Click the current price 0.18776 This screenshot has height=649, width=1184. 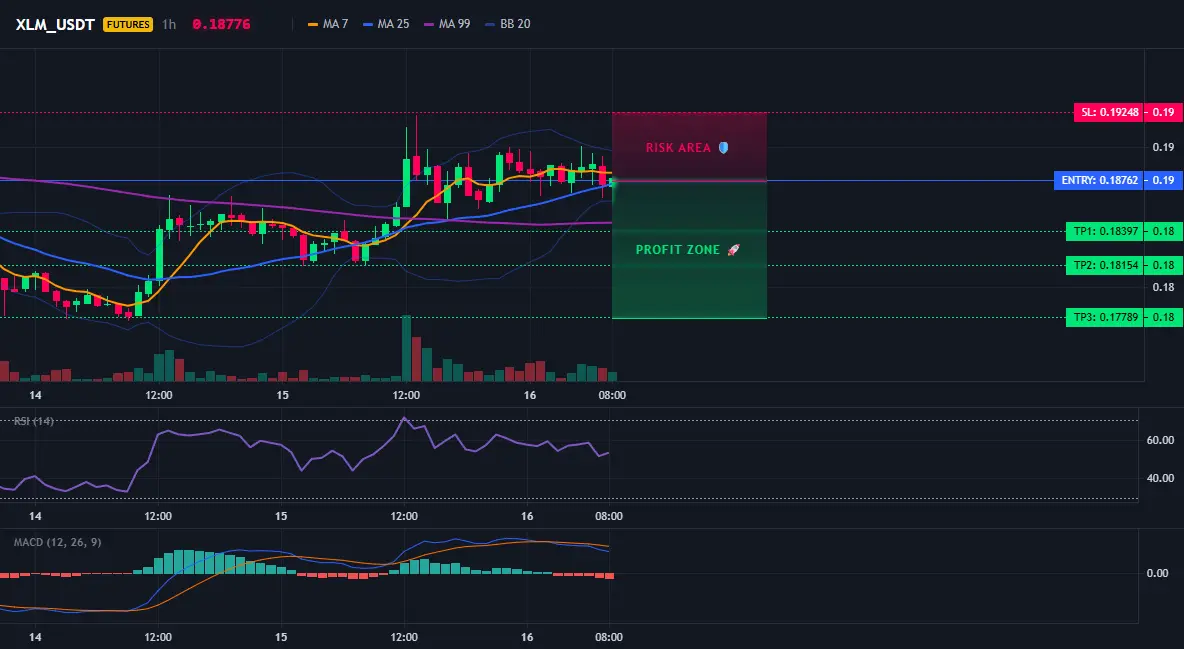[221, 24]
